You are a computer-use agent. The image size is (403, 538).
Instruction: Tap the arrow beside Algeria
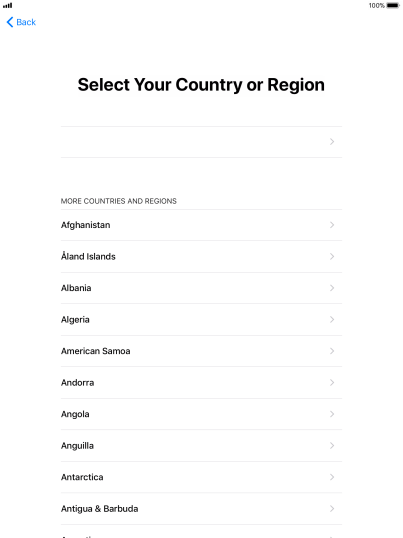click(332, 320)
